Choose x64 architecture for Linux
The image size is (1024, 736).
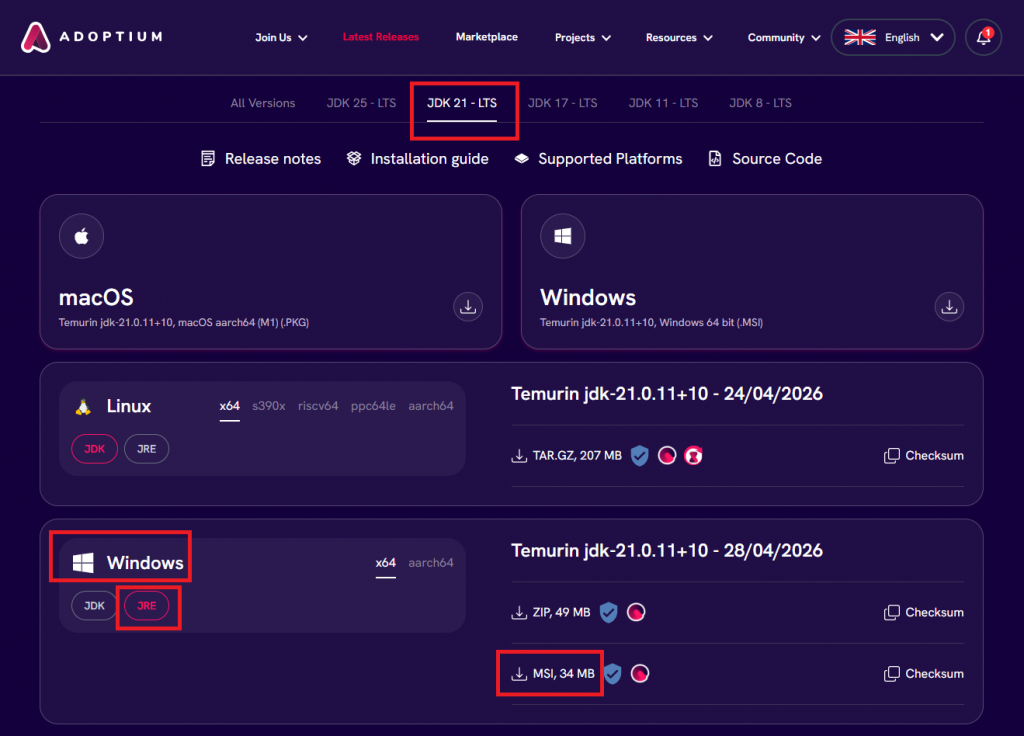[x=229, y=406]
